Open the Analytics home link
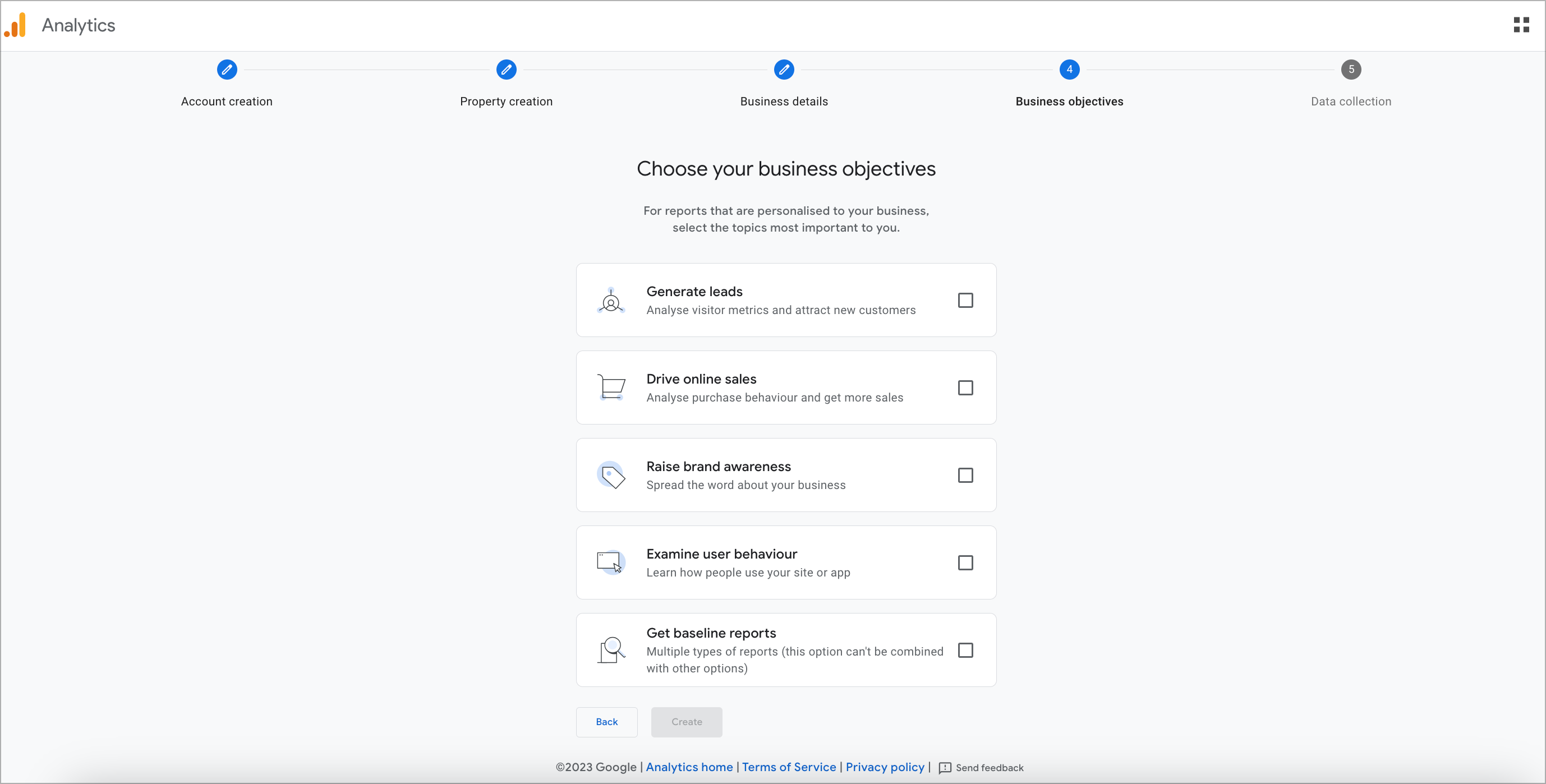This screenshot has height=784, width=1546. 689,767
